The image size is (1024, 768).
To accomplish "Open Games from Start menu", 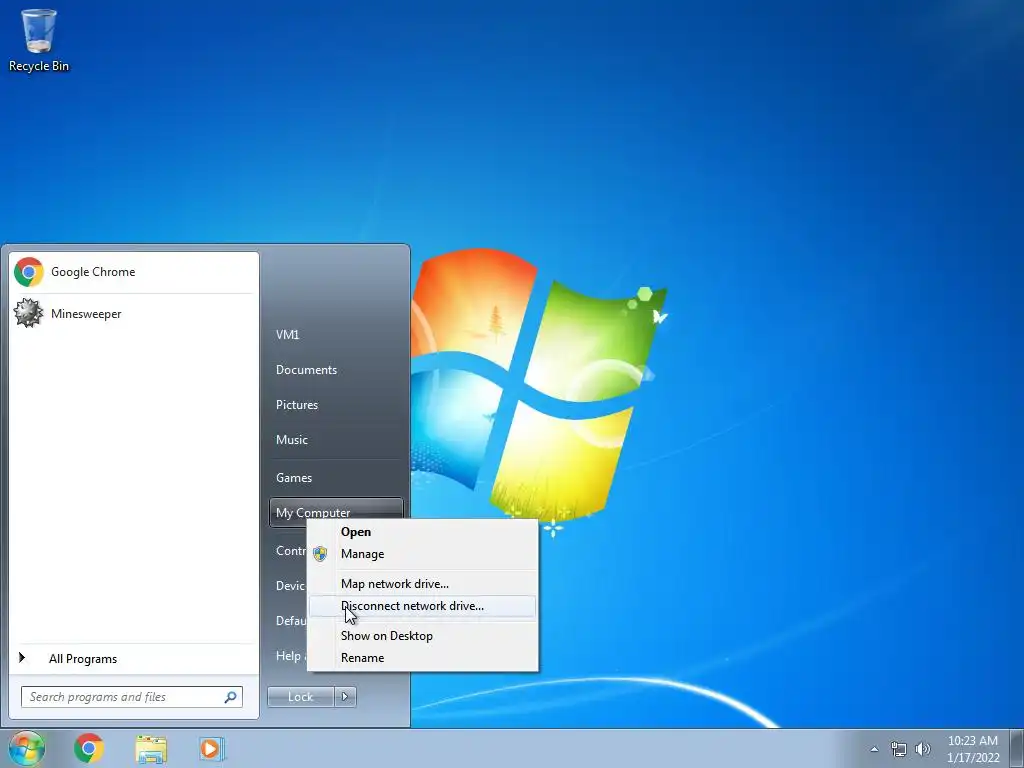I will click(x=336, y=477).
